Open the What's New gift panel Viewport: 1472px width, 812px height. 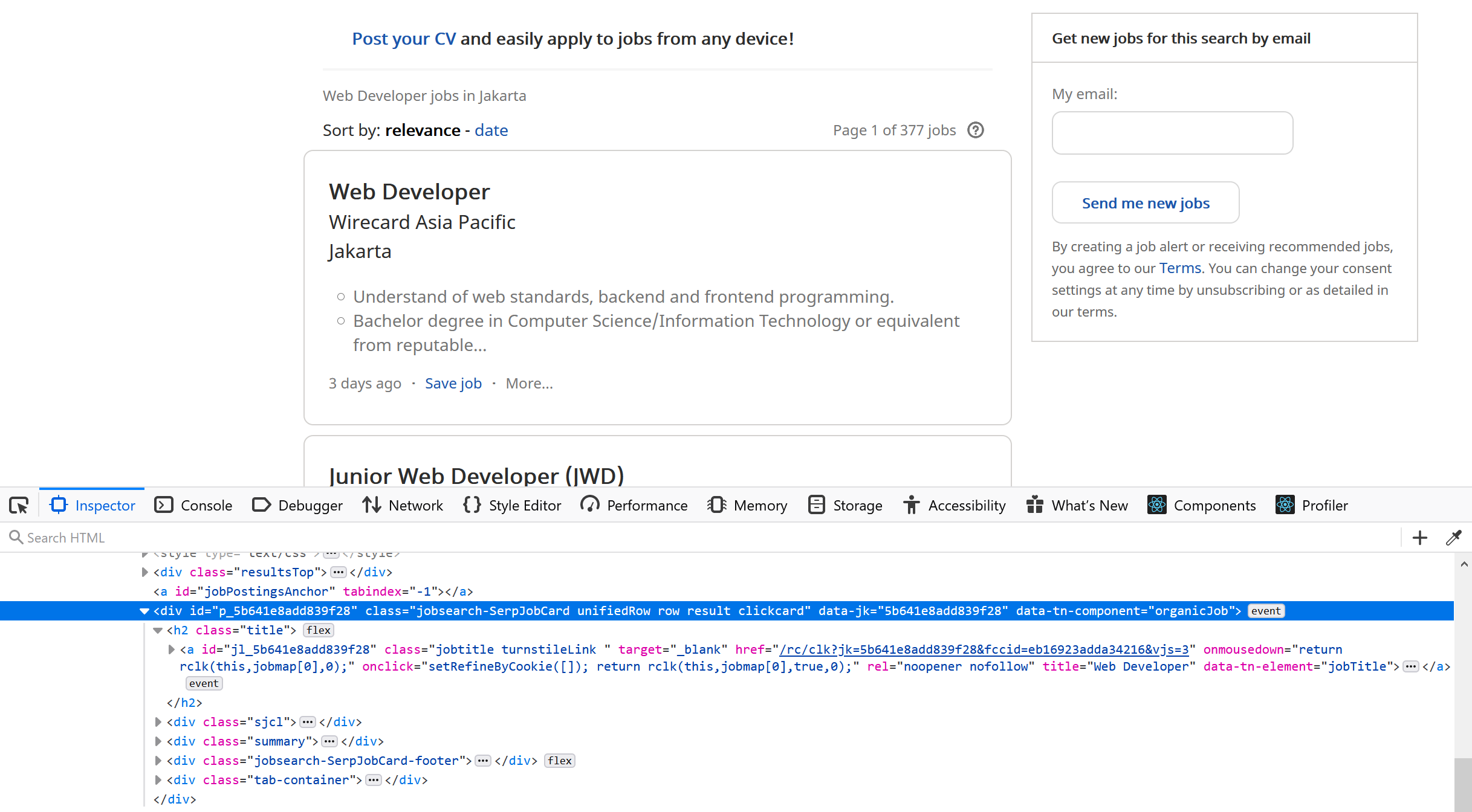pyautogui.click(x=1077, y=505)
